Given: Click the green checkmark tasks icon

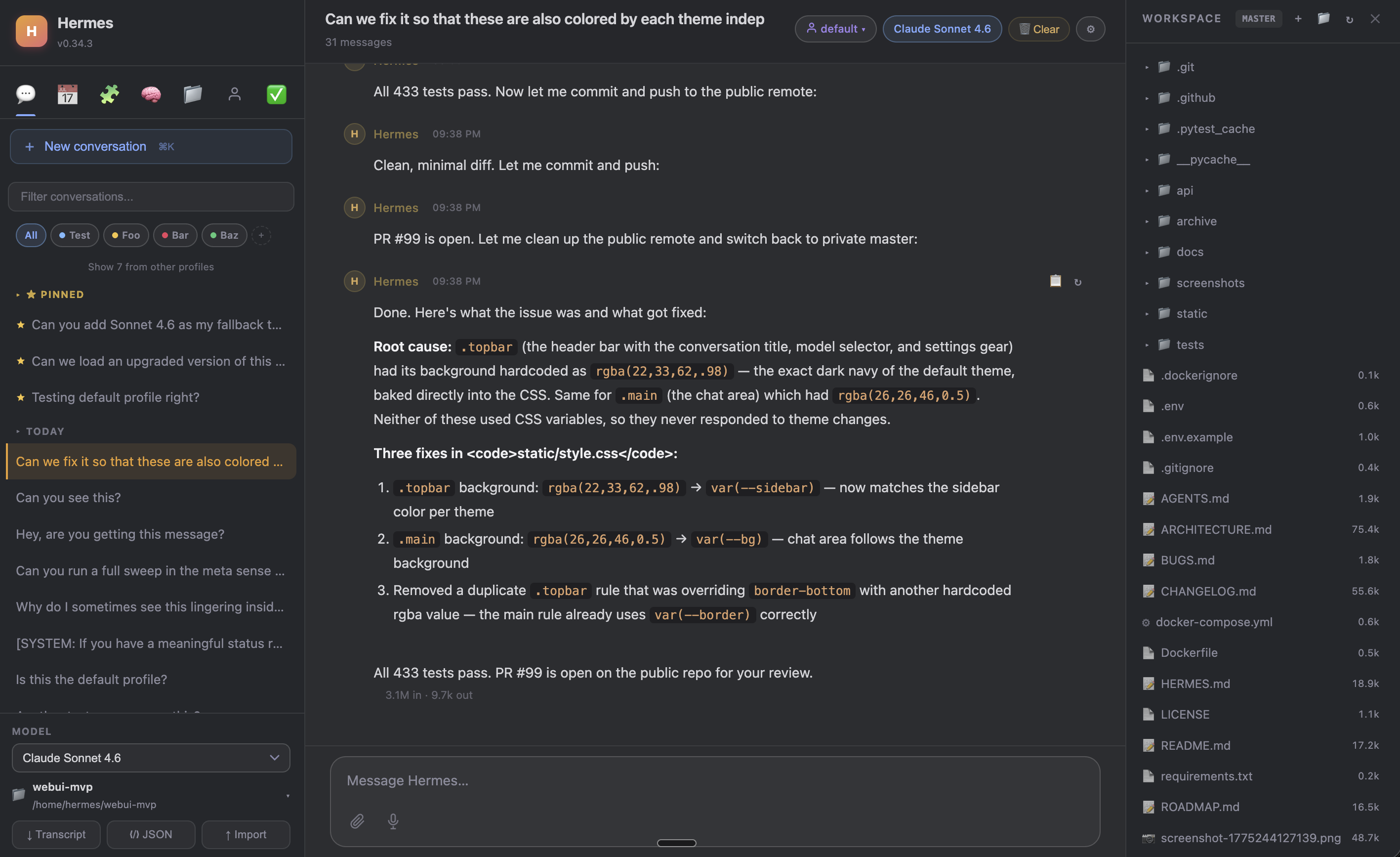Looking at the screenshot, I should [x=277, y=94].
